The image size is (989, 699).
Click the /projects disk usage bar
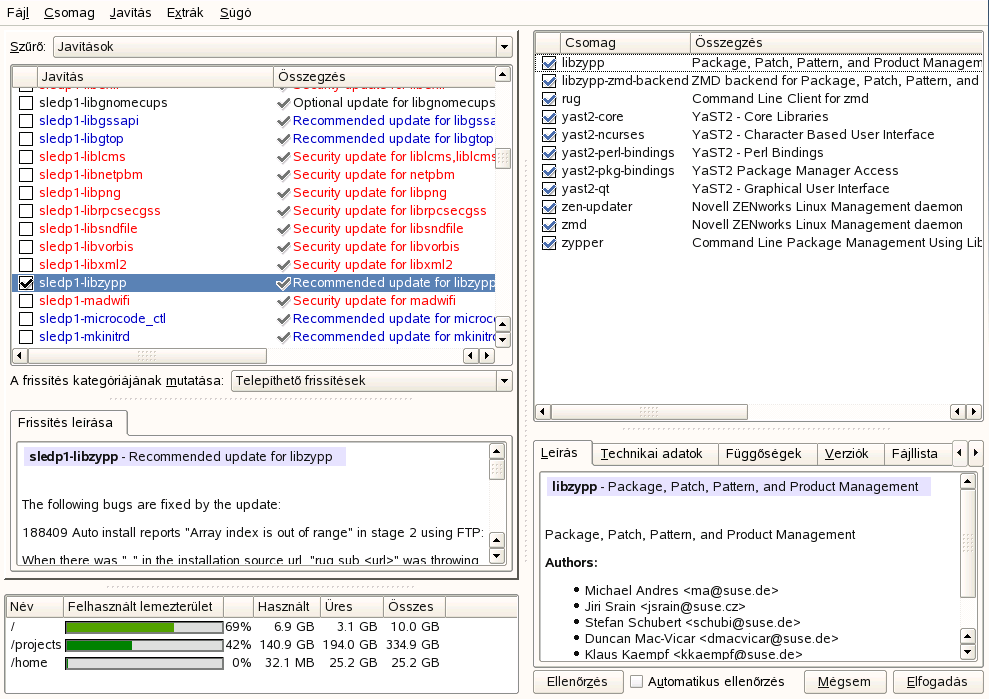144,645
